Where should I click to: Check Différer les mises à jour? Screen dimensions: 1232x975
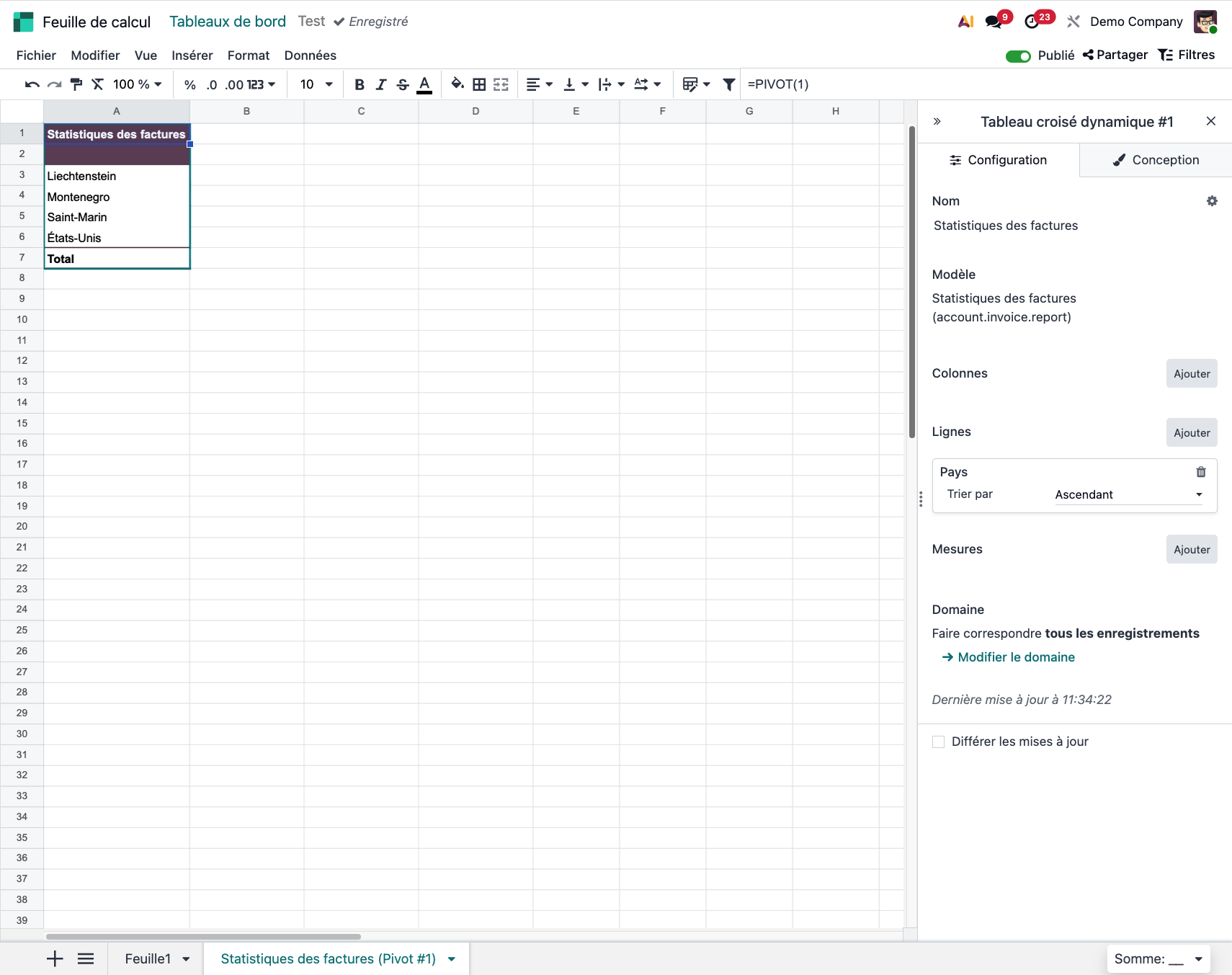[x=938, y=742]
